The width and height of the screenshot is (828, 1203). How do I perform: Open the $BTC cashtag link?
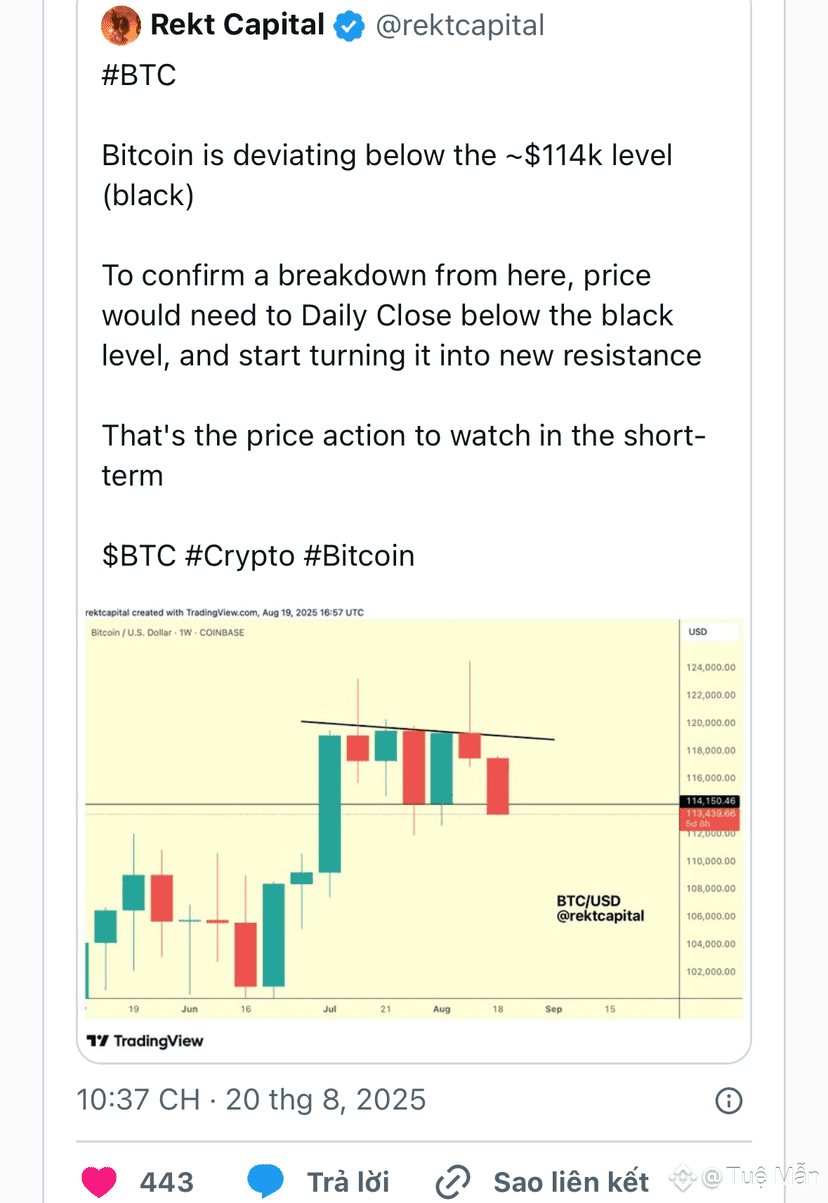[139, 555]
